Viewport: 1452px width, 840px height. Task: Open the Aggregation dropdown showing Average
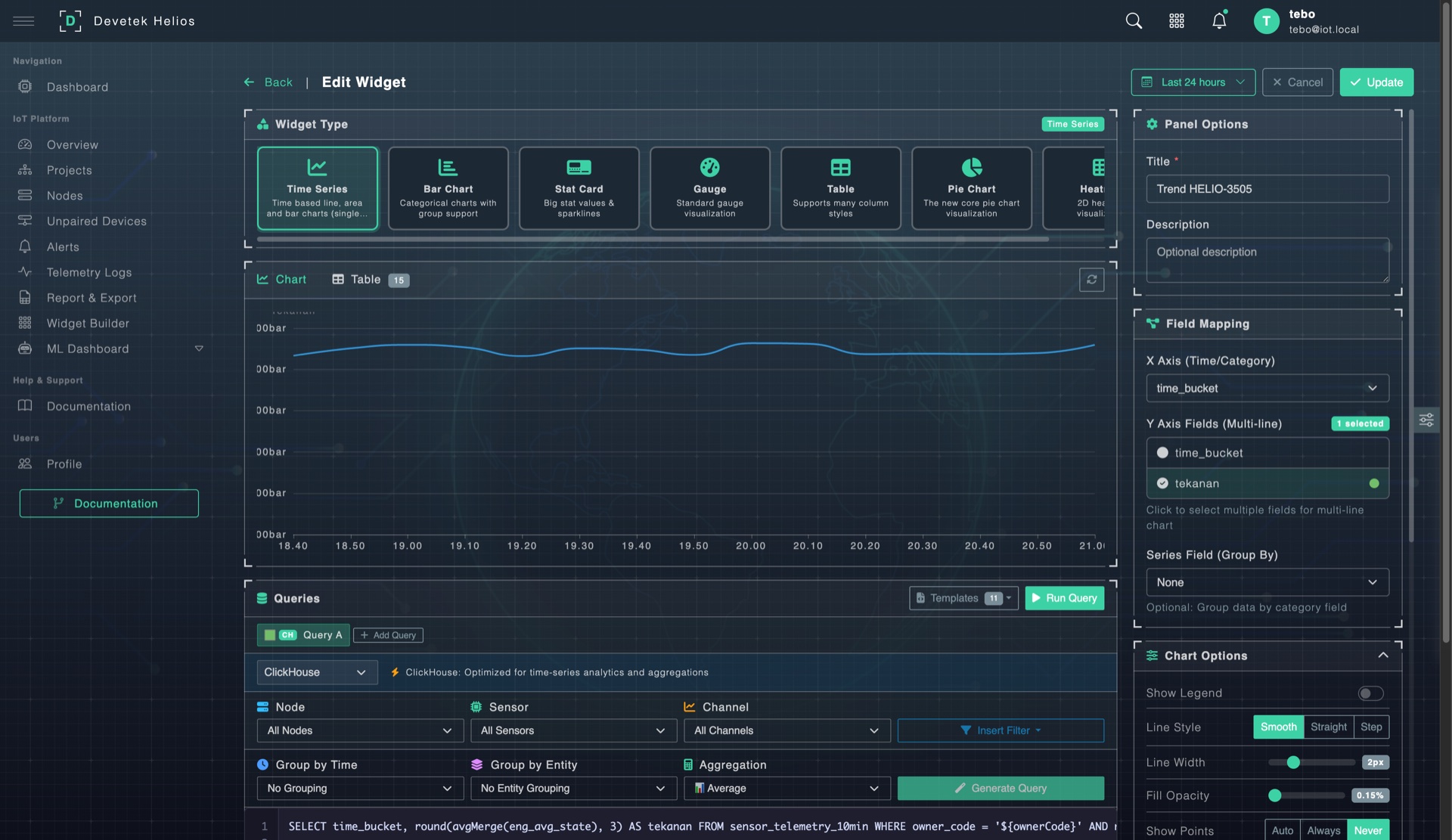(x=786, y=788)
